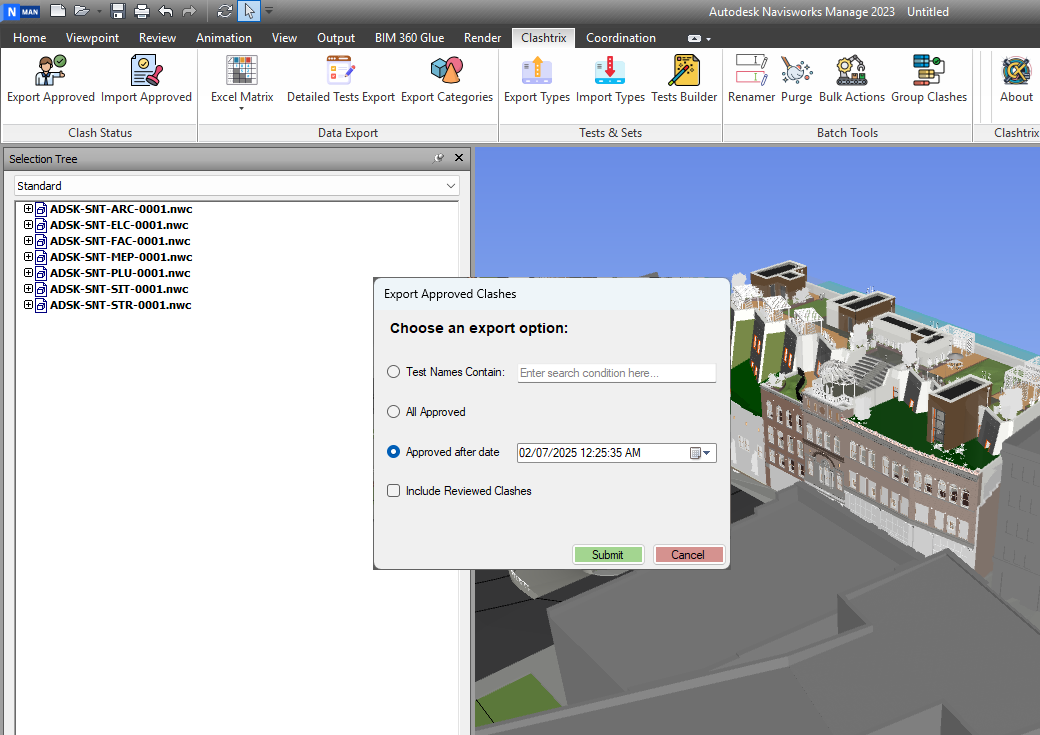
Task: Expand the ADSK-SNT-MEP-0001.nwc node
Action: click(28, 257)
